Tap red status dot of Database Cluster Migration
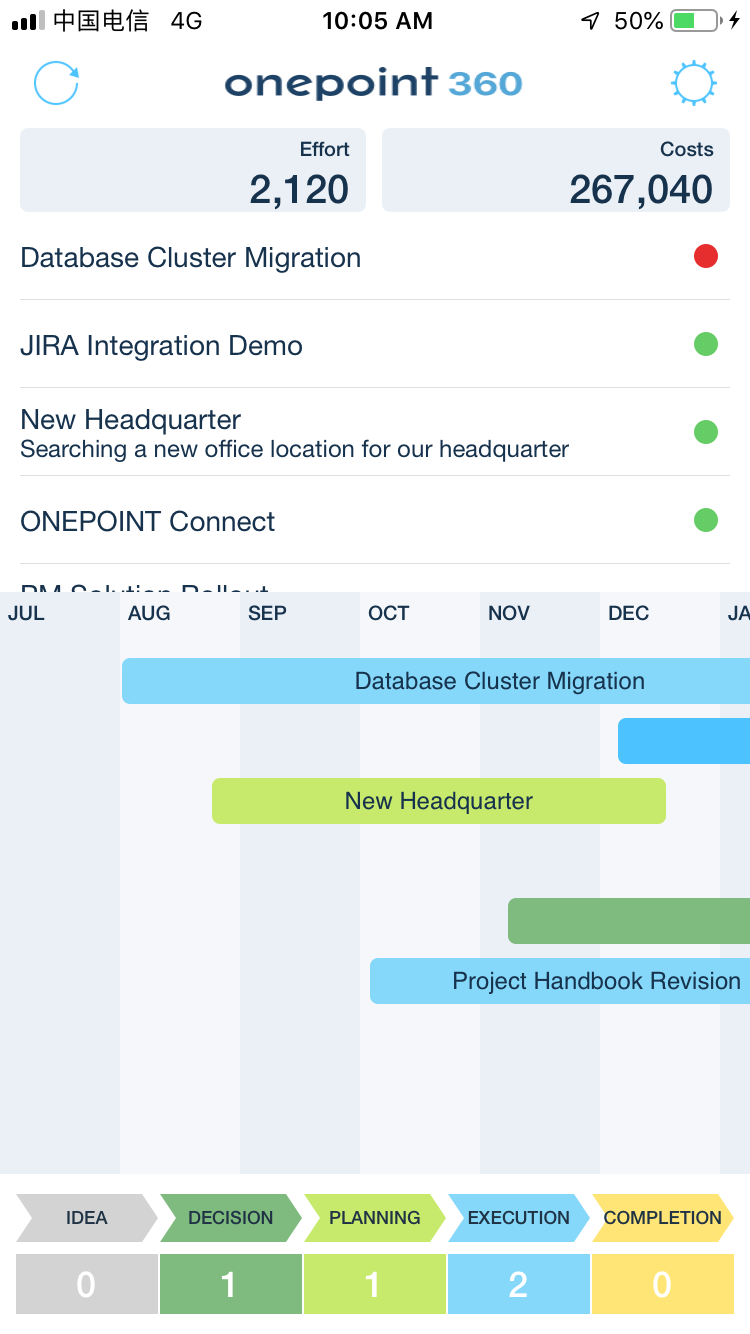The height and width of the screenshot is (1334, 750). point(706,257)
